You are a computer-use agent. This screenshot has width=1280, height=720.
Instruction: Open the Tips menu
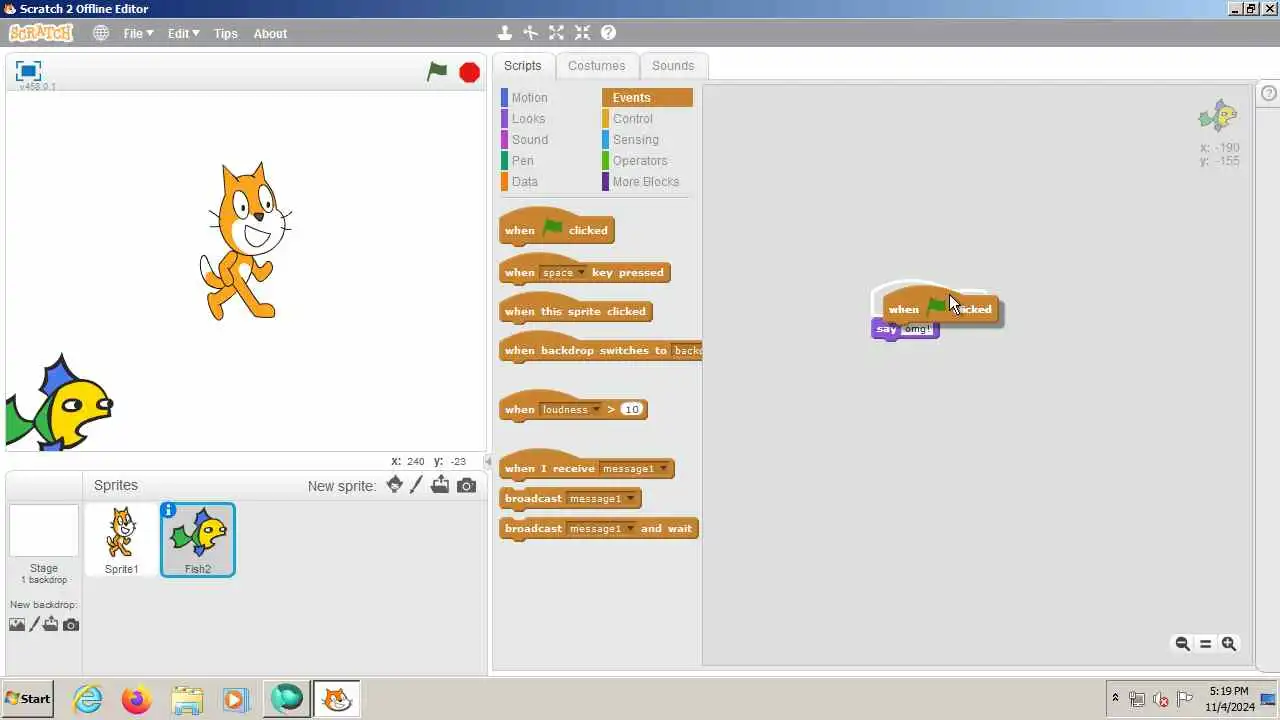pos(226,33)
